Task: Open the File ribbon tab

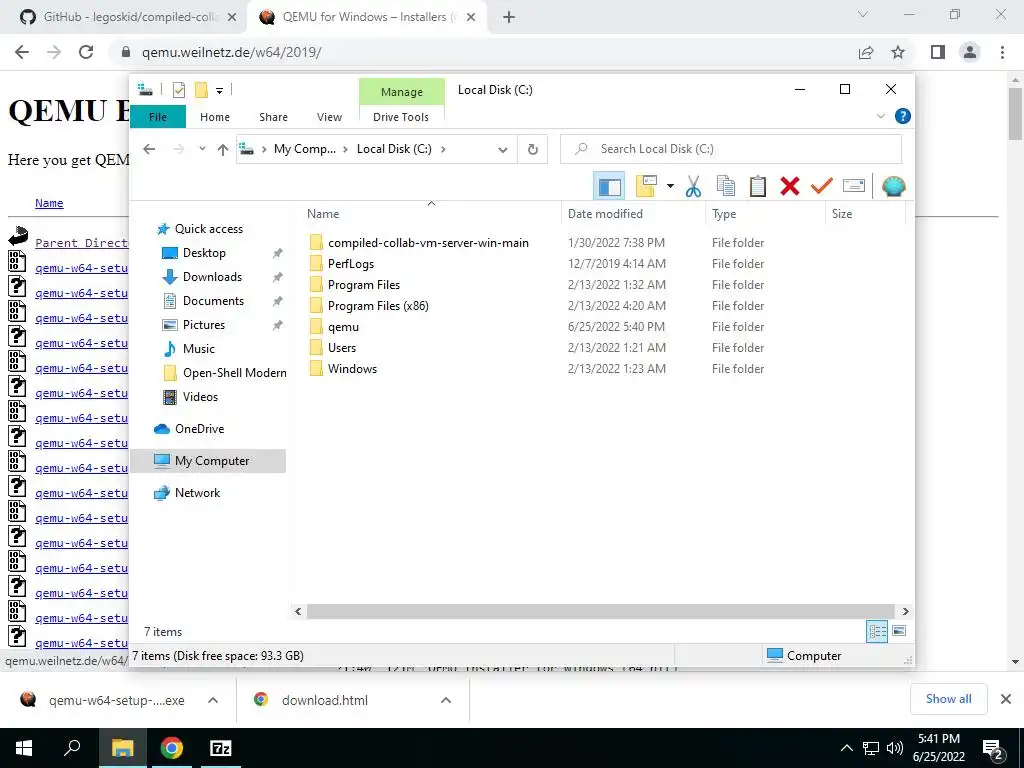Action: pos(158,117)
